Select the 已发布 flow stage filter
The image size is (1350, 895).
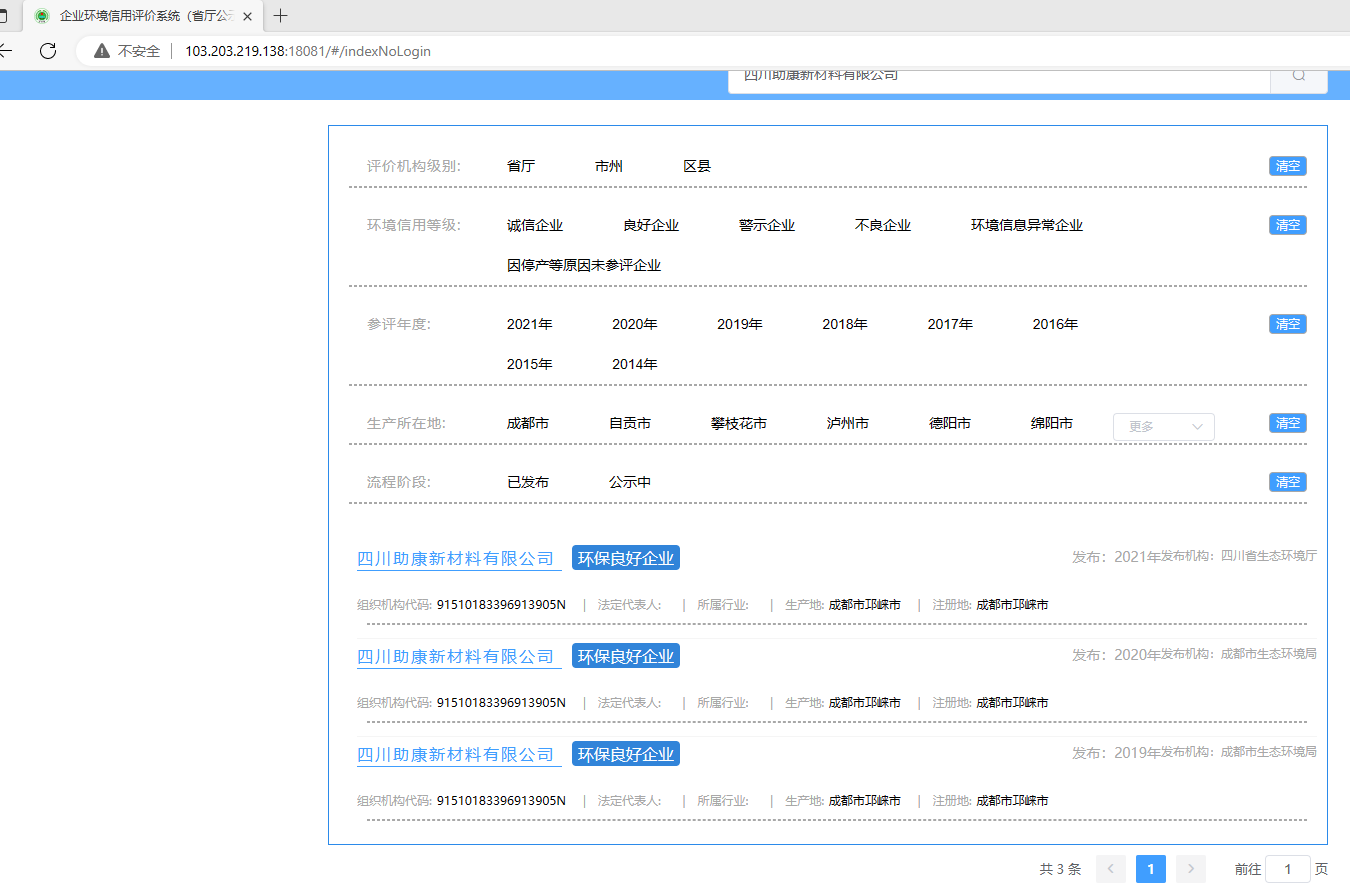527,481
